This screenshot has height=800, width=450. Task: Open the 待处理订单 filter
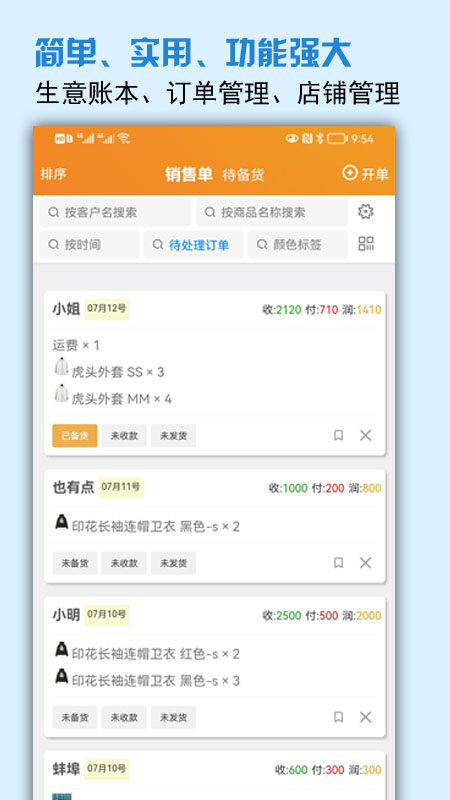pyautogui.click(x=193, y=244)
